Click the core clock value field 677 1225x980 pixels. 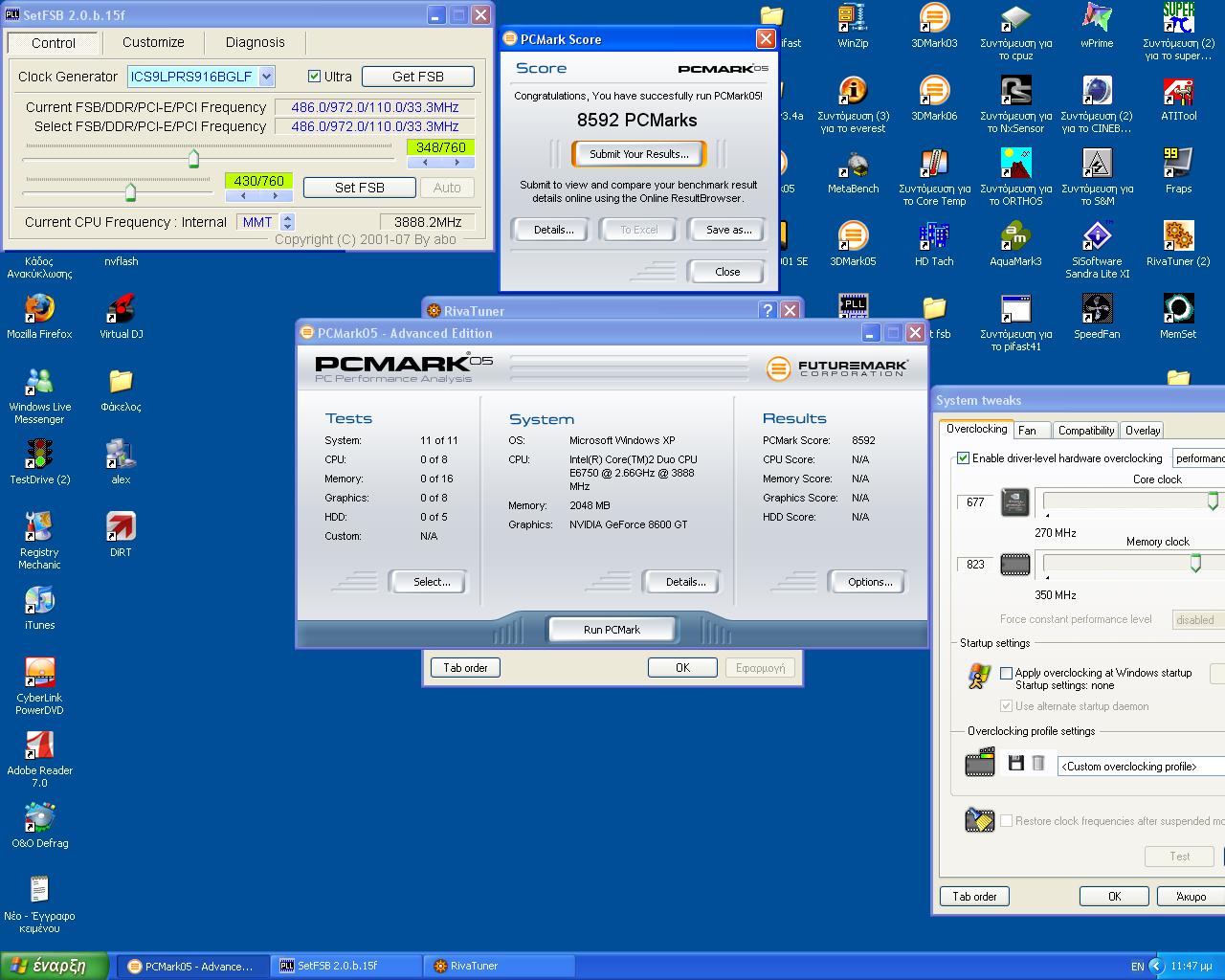976,502
